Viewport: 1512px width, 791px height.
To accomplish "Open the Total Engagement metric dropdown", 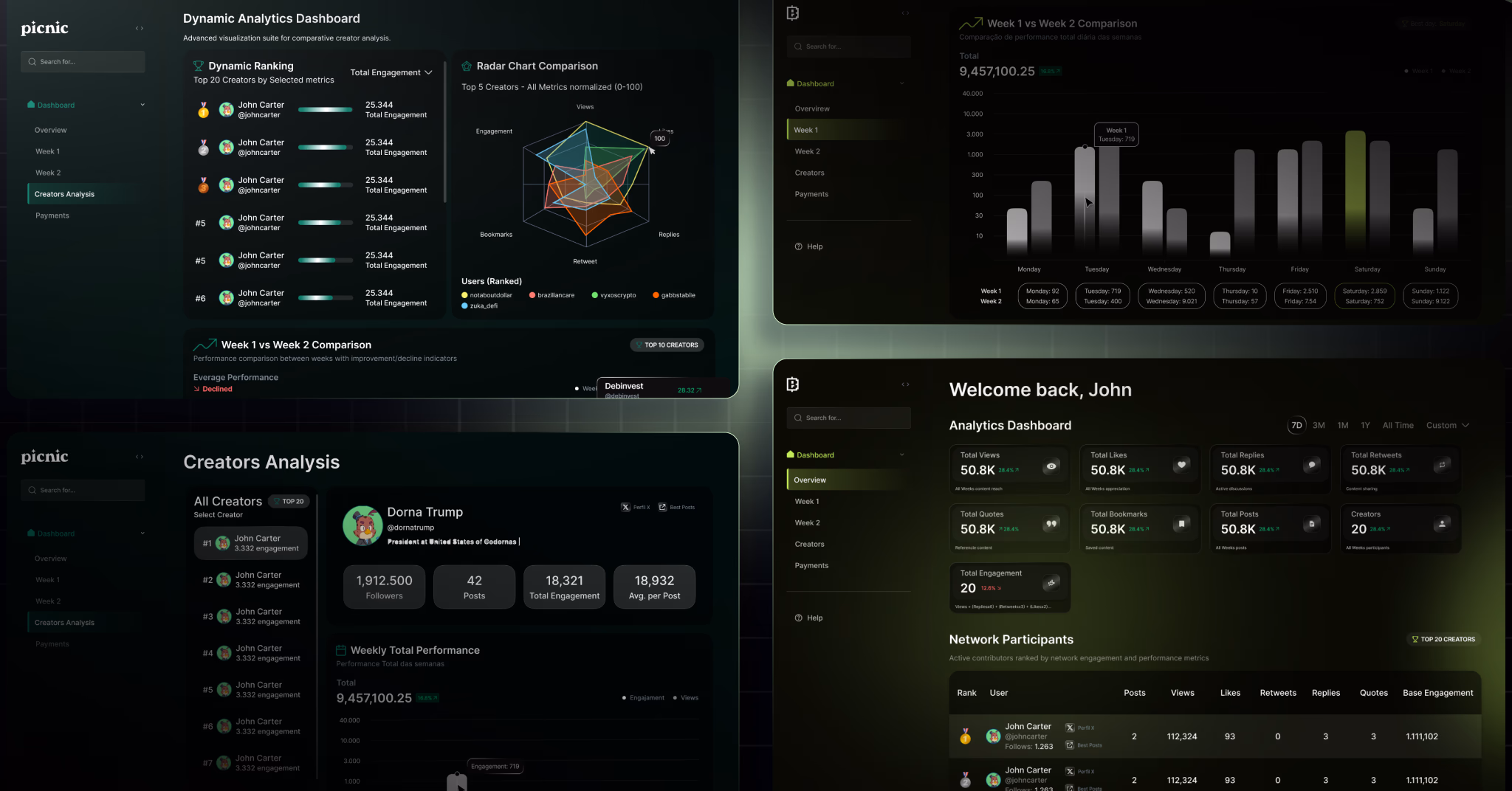I will pyautogui.click(x=391, y=72).
